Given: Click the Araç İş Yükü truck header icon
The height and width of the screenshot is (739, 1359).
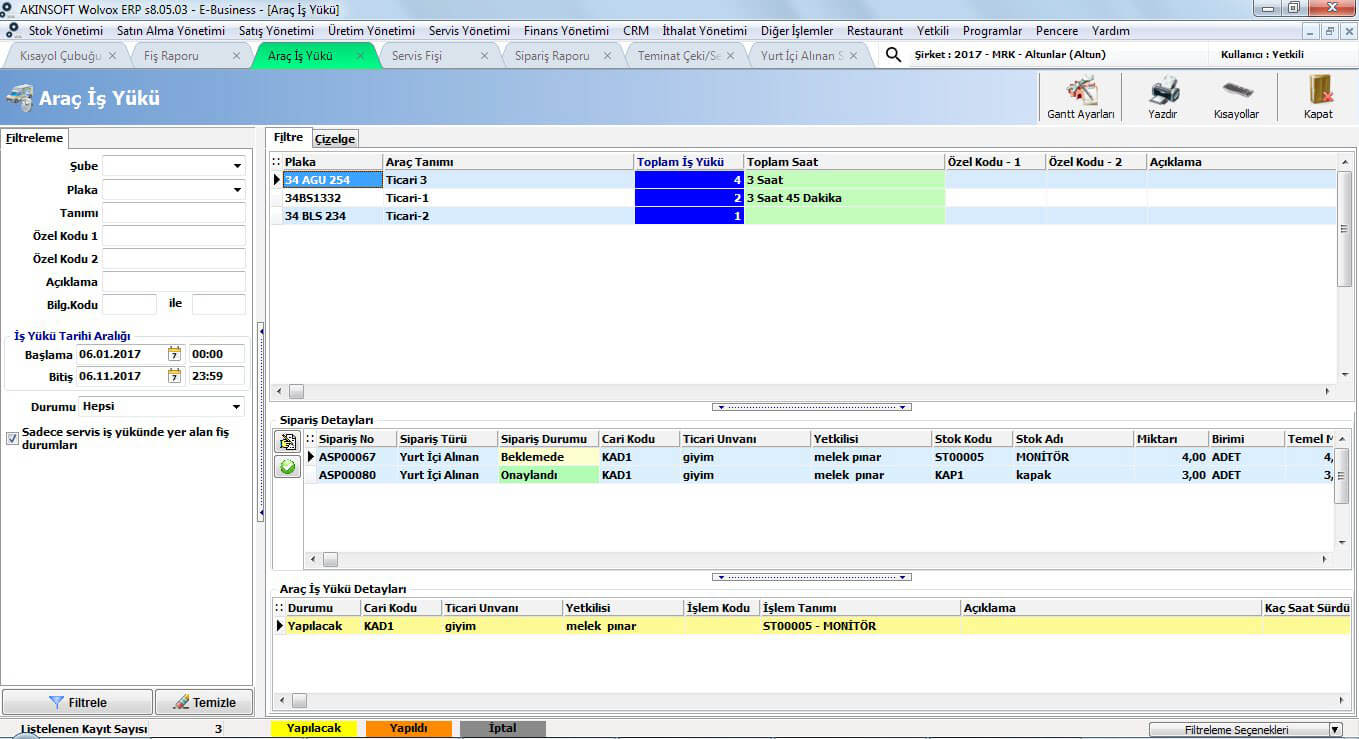Looking at the screenshot, I should (19, 98).
